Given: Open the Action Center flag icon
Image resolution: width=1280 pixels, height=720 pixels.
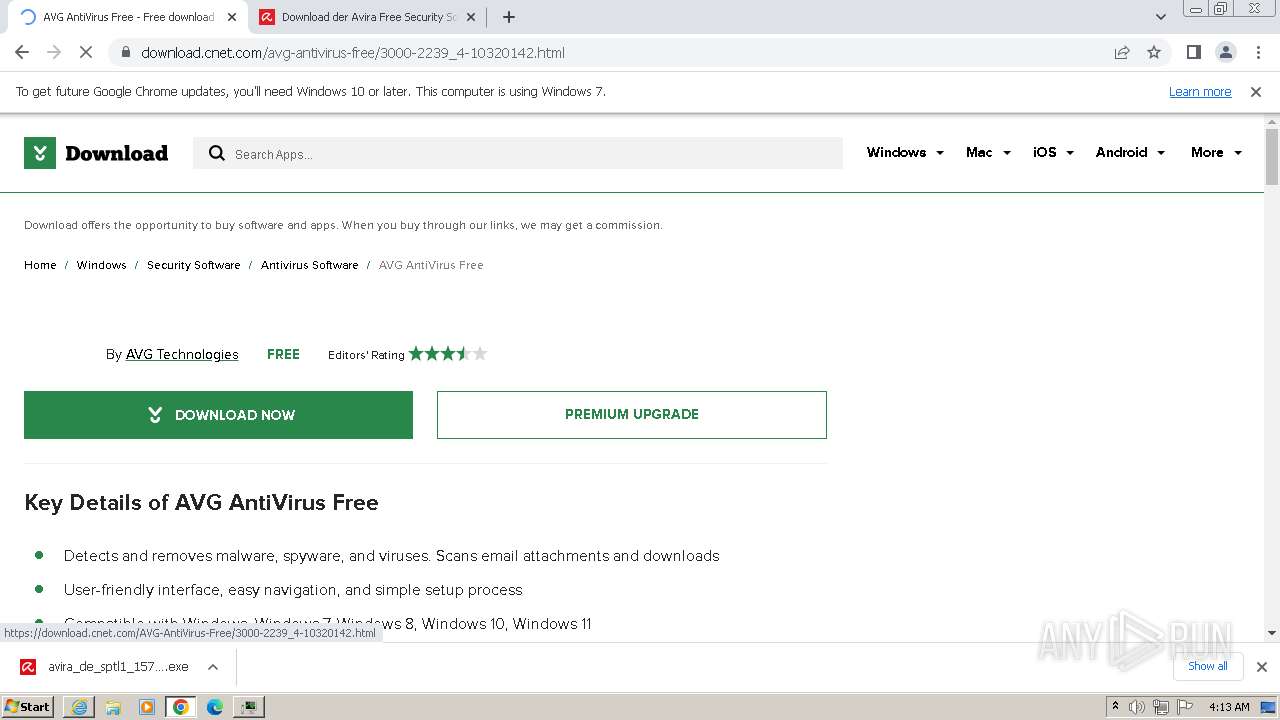Looking at the screenshot, I should (x=1184, y=707).
